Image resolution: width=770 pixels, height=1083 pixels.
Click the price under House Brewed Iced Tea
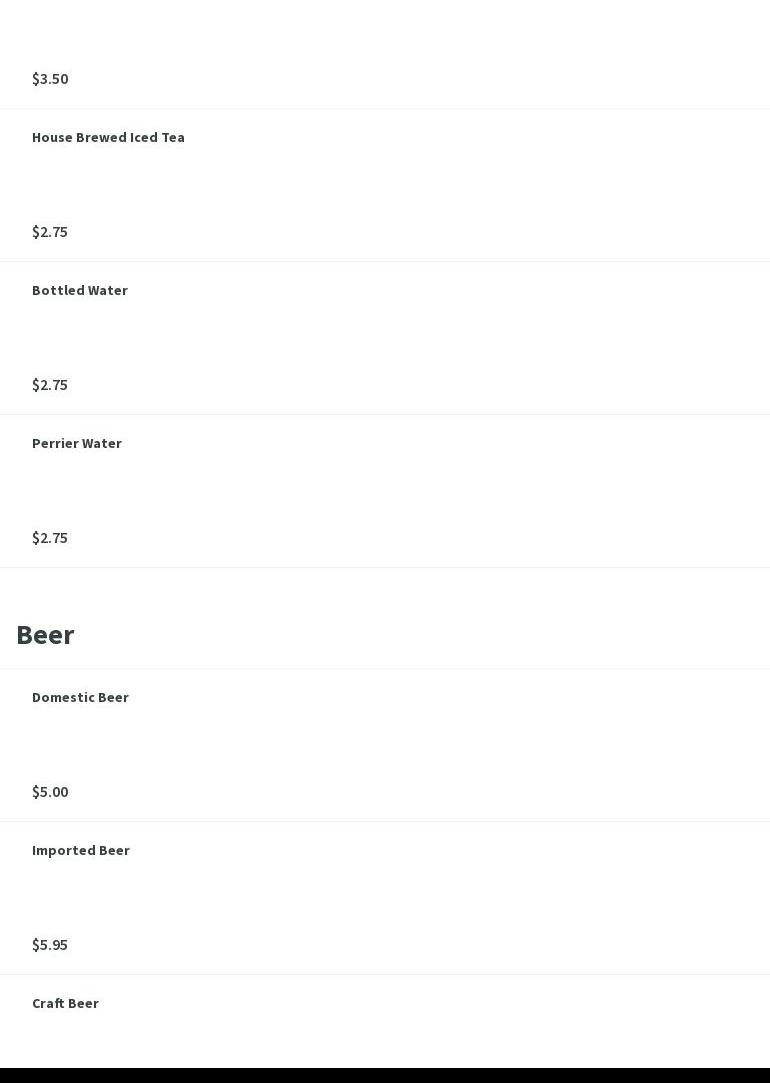[50, 232]
